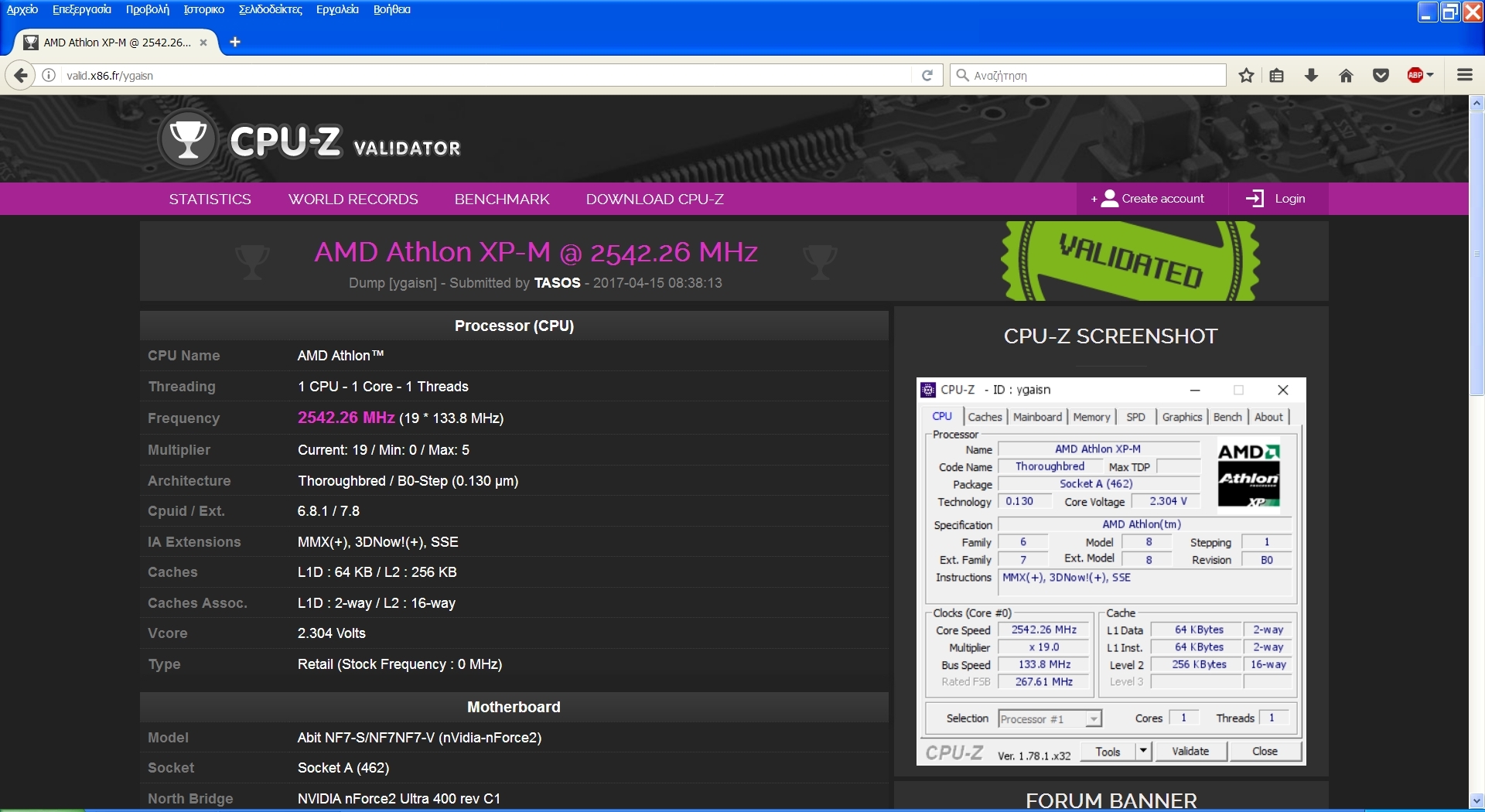The image size is (1485, 812).
Task: Click the AMD Athlon XP logo image
Action: pos(1248,475)
